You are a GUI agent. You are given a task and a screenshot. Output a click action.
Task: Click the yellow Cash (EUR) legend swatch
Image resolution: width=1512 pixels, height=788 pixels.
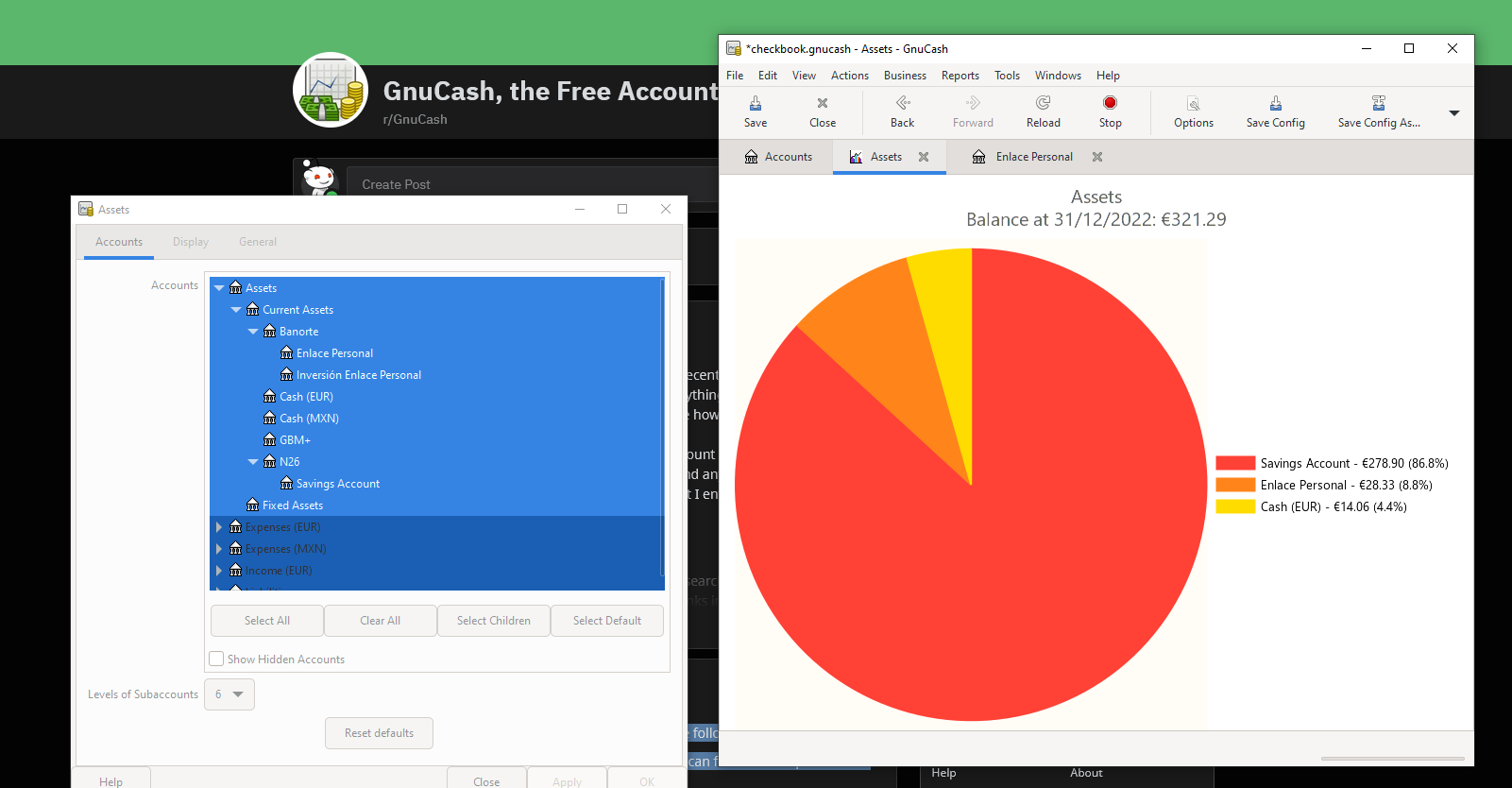pyautogui.click(x=1235, y=506)
